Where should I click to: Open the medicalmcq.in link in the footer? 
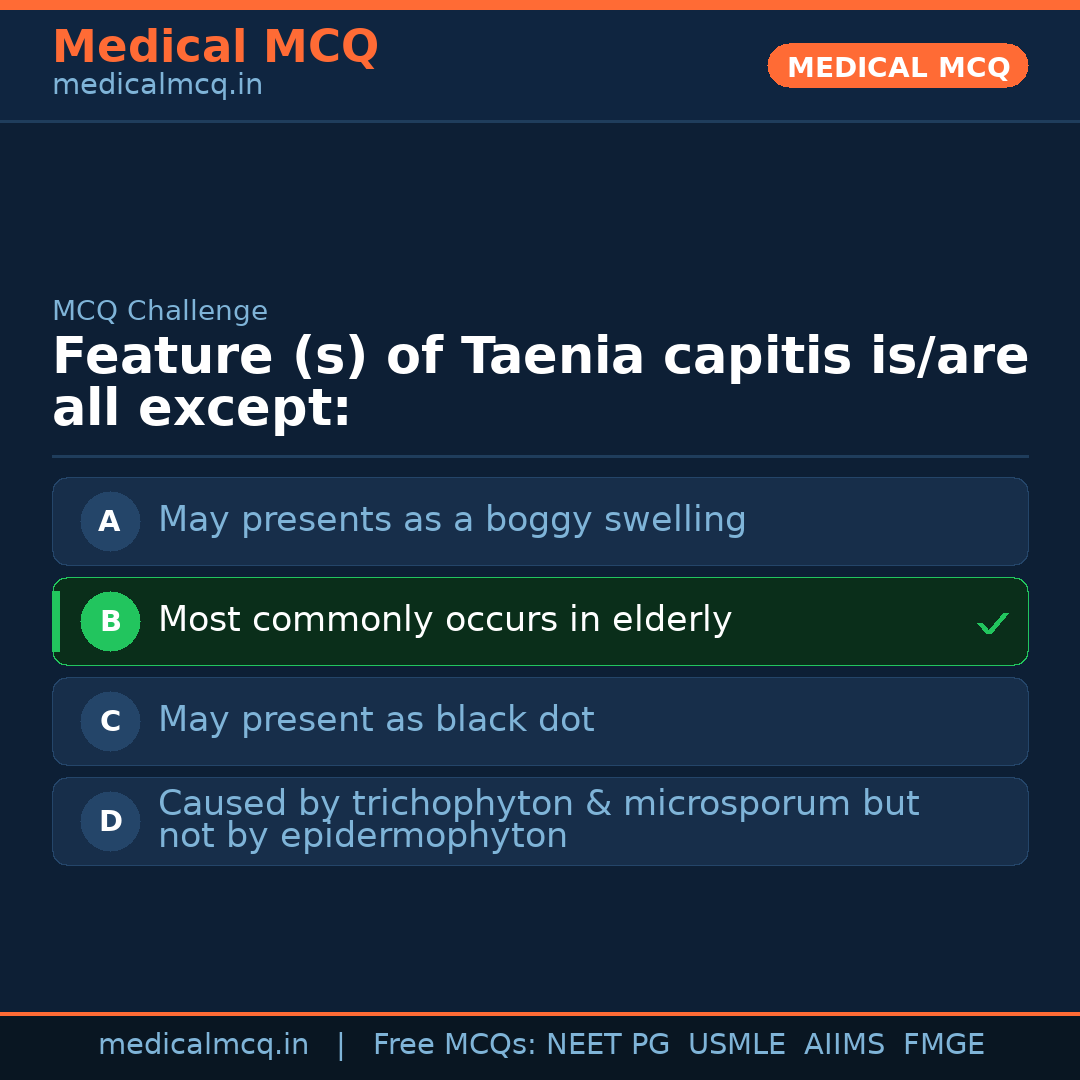tap(203, 1045)
